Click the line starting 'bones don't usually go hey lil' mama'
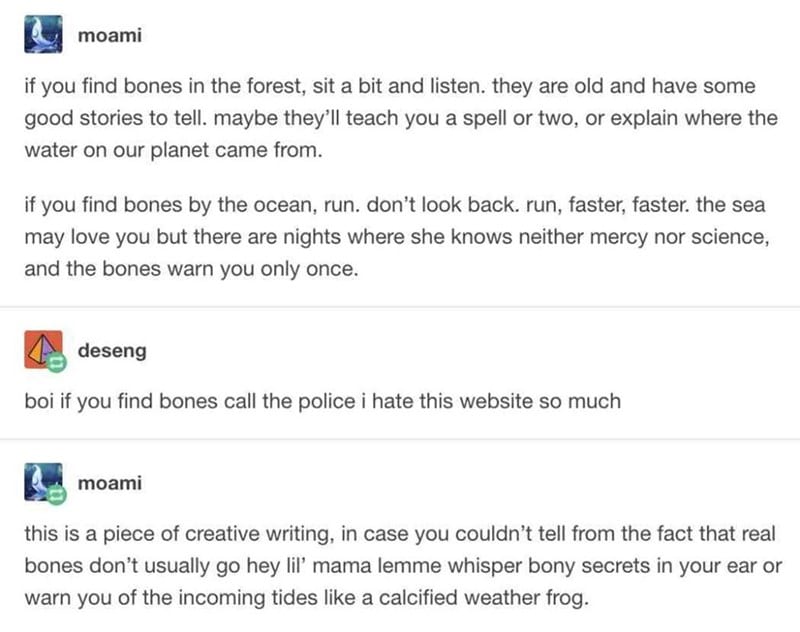 coord(403,566)
